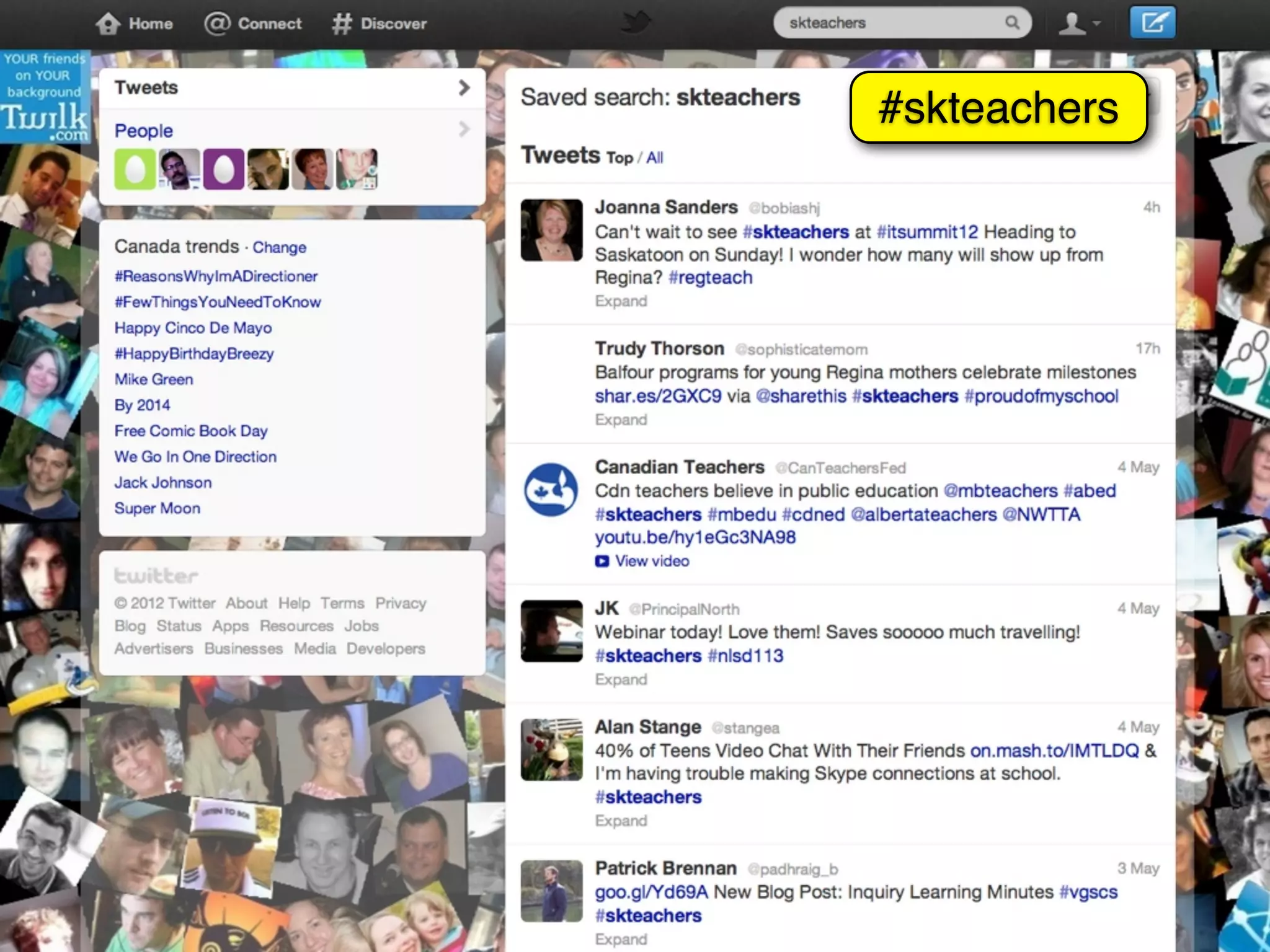The width and height of the screenshot is (1270, 952).
Task: Open trend By 2014
Action: tap(142, 405)
